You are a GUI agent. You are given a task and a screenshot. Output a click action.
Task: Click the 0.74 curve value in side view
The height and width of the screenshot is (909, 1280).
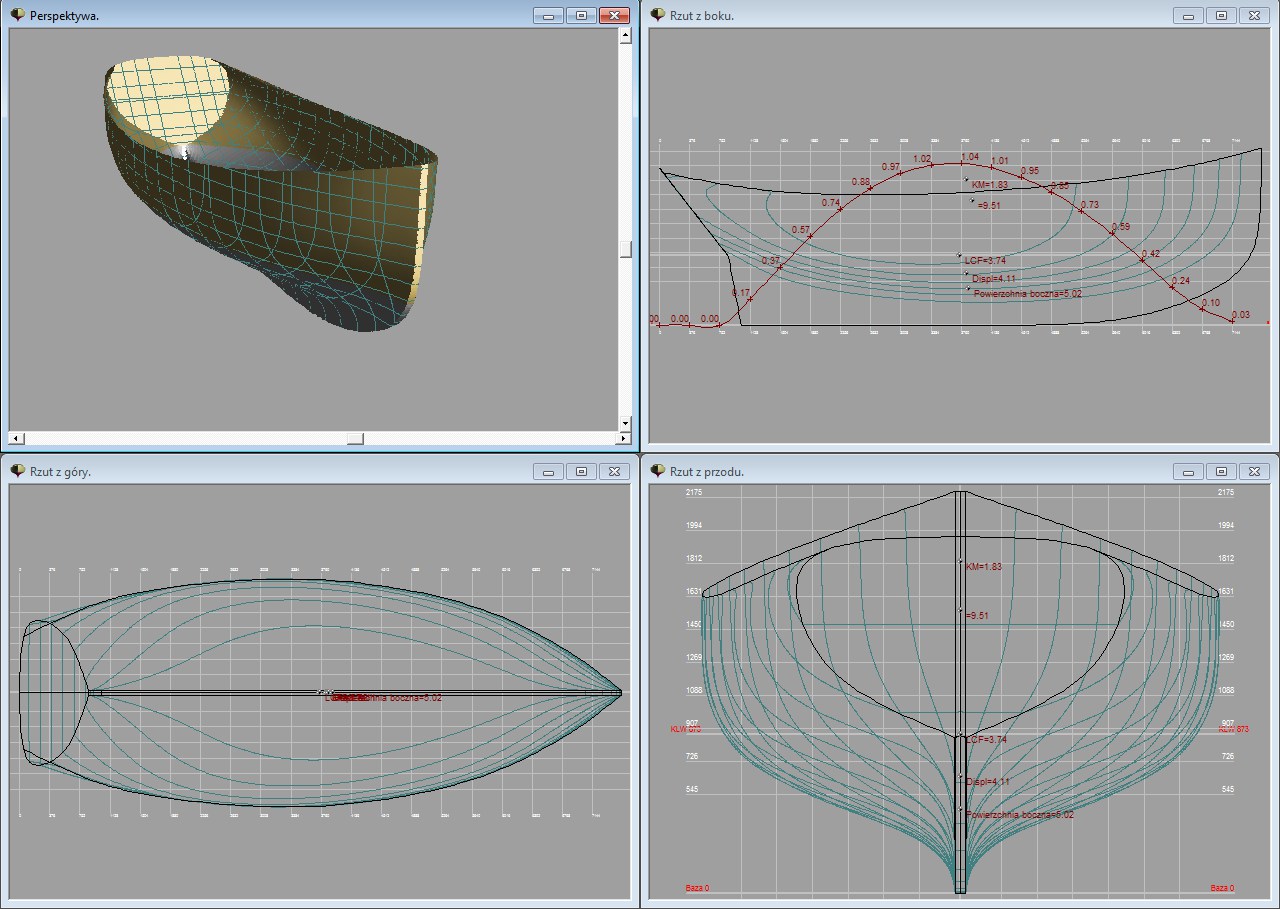point(831,203)
